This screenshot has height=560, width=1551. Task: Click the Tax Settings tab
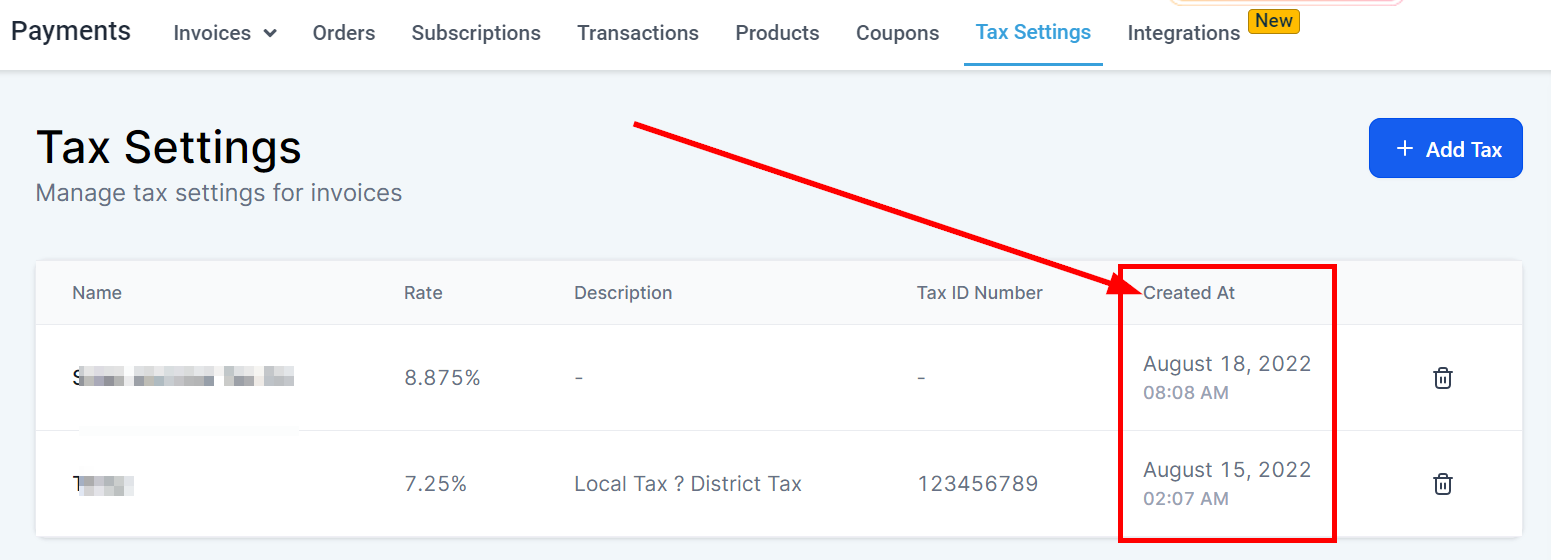[1033, 32]
